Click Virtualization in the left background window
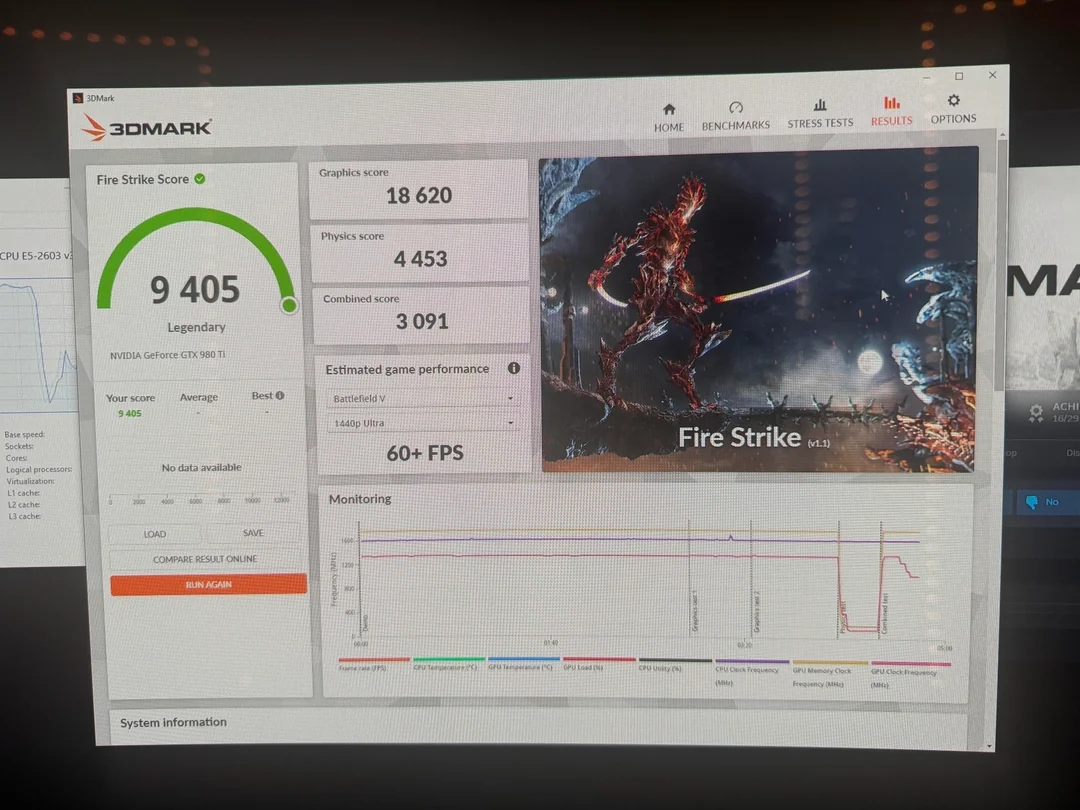 (30, 481)
